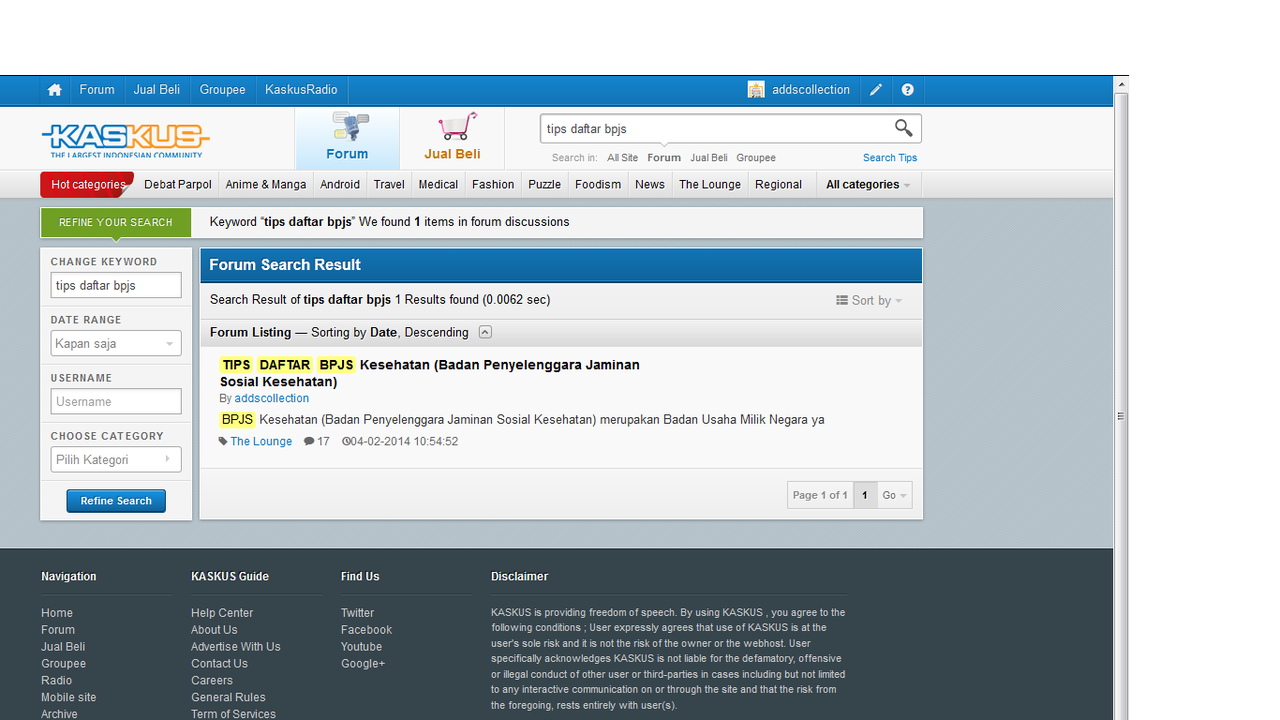Open the addscollection username in top bar
Viewport: 1280px width, 720px height.
811,90
